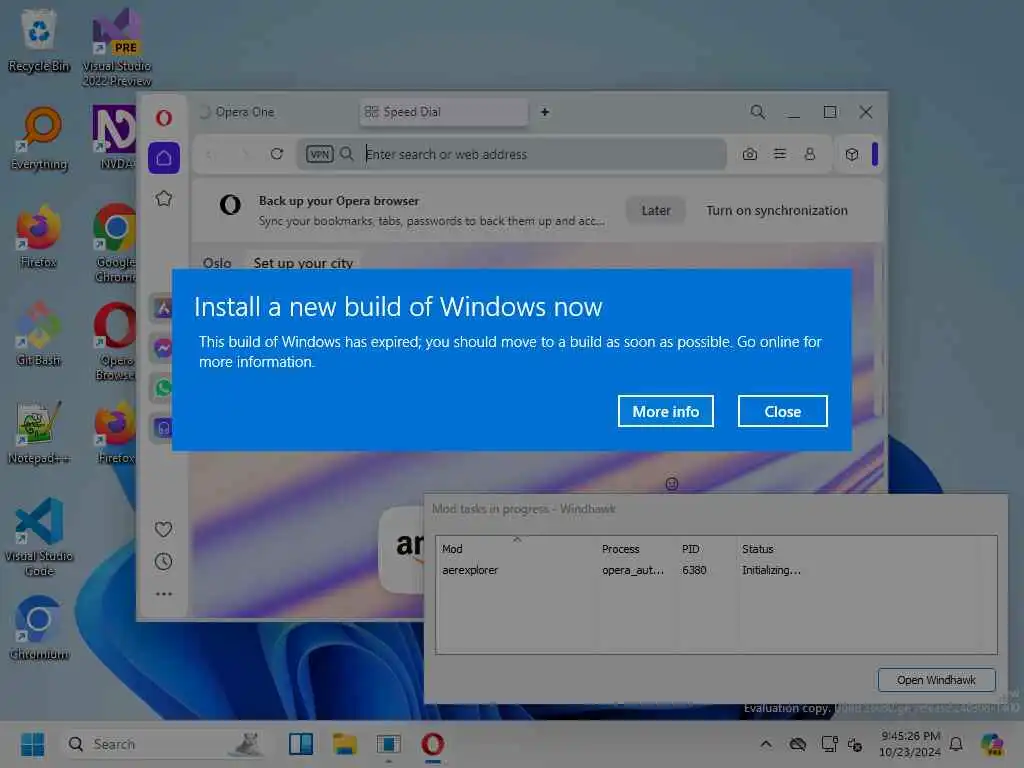The width and height of the screenshot is (1024, 768).
Task: Click Process column header in Windhawk
Action: click(x=637, y=549)
